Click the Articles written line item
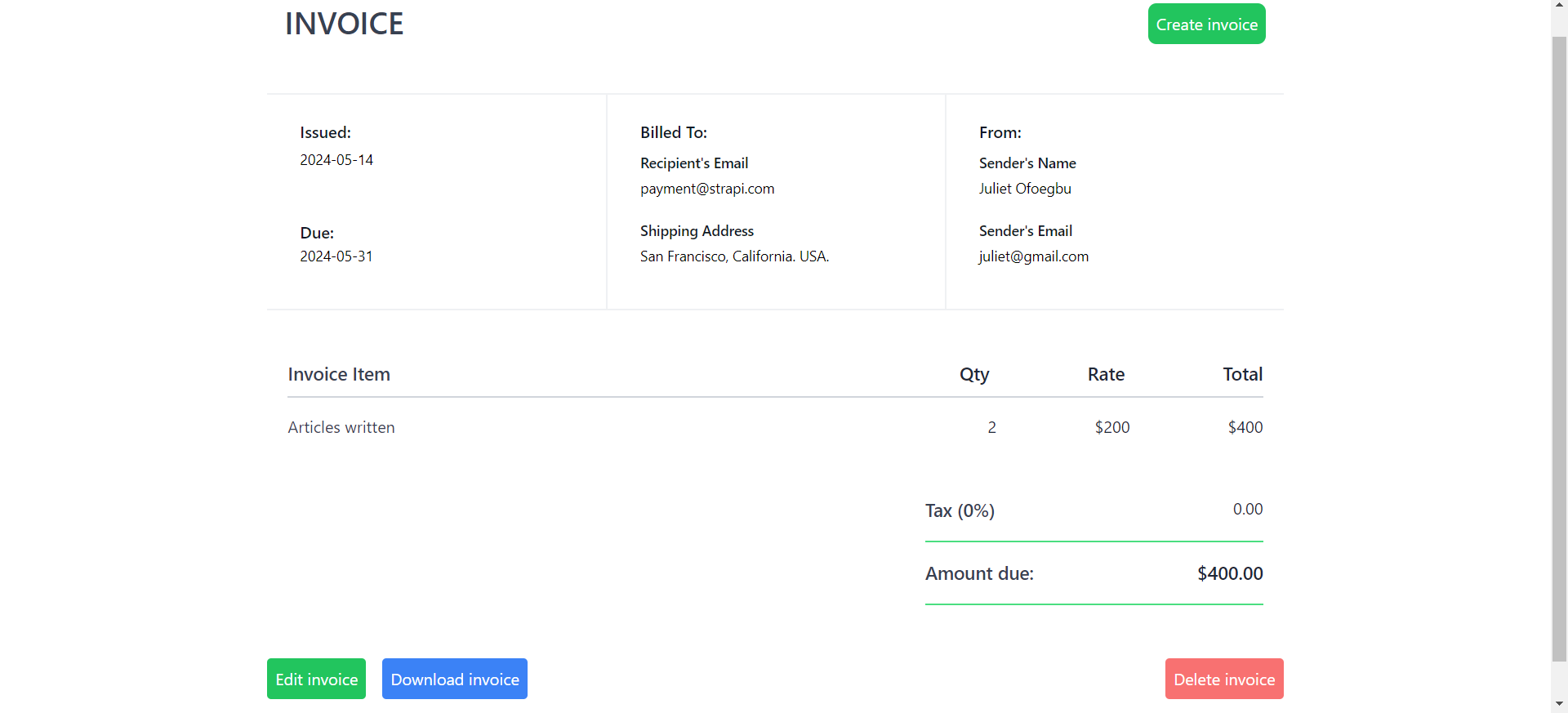Image resolution: width=1568 pixels, height=713 pixels. coord(341,427)
